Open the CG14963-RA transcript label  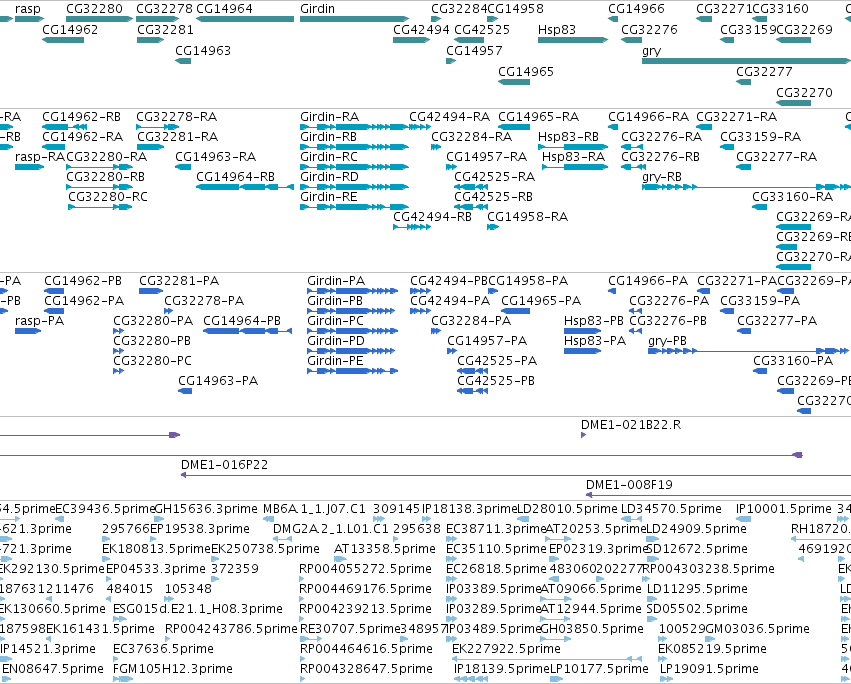[215, 157]
